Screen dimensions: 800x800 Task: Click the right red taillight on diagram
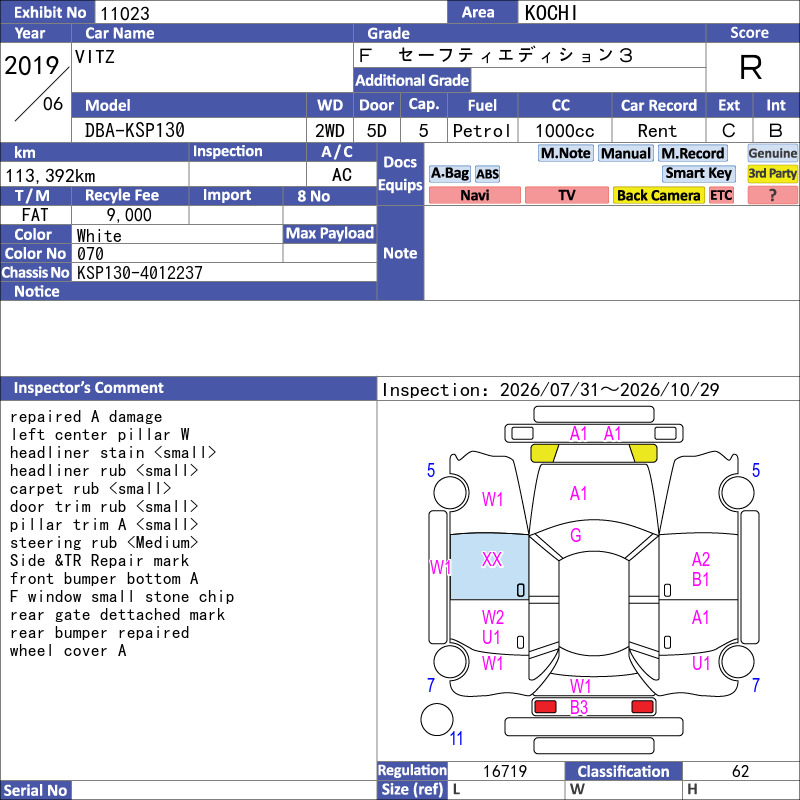tap(642, 707)
